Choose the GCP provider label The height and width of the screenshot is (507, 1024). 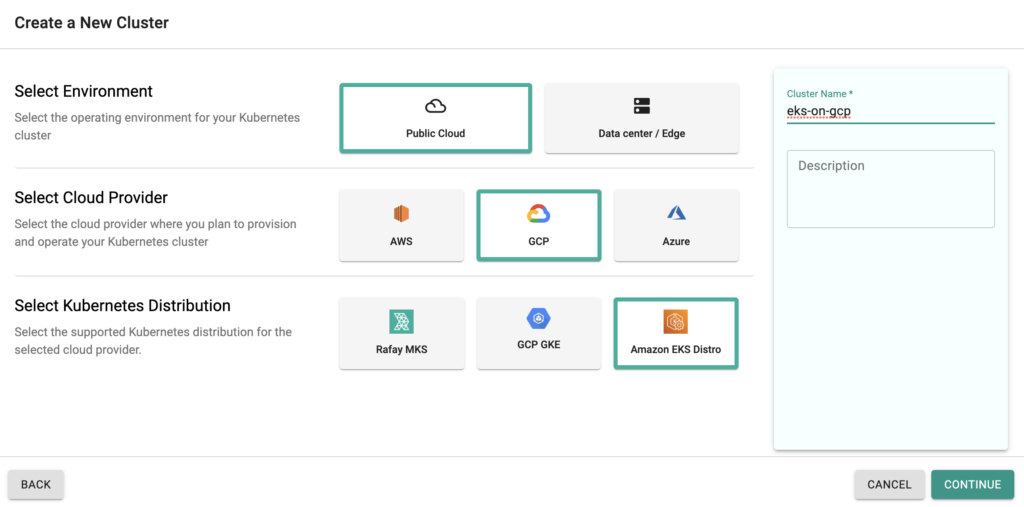click(x=539, y=241)
